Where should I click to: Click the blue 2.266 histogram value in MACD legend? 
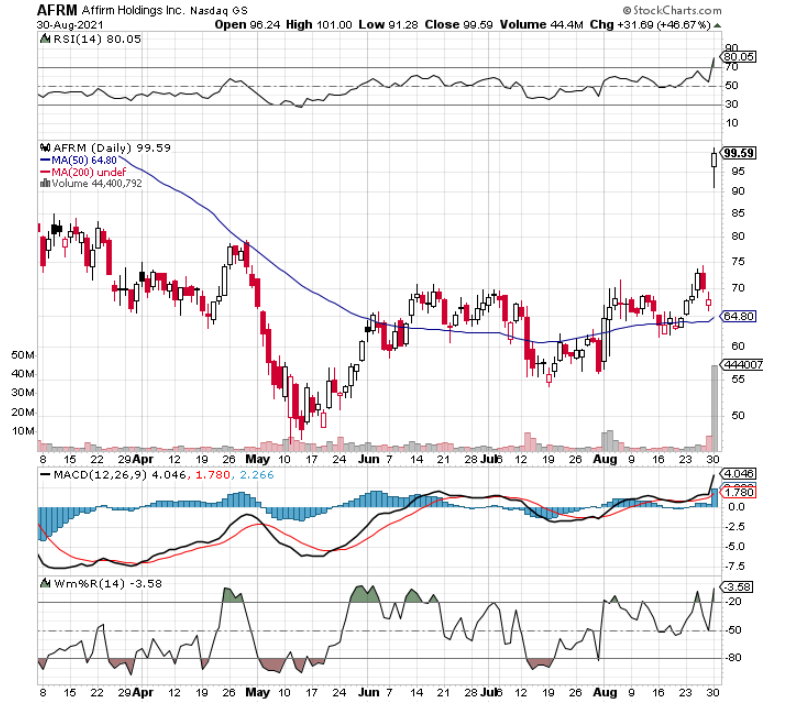(x=256, y=475)
